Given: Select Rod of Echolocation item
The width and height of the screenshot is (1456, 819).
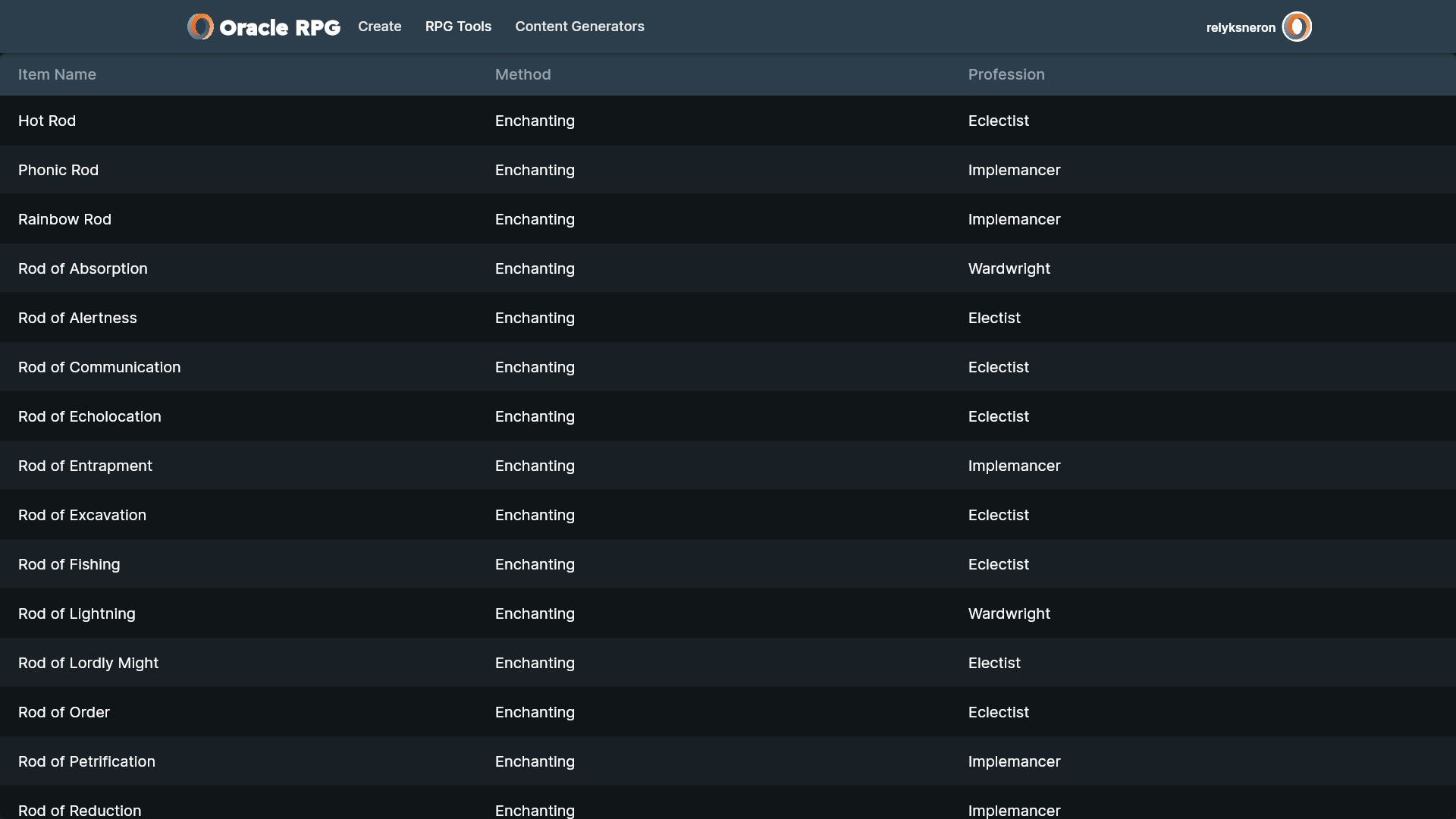Looking at the screenshot, I should [89, 416].
